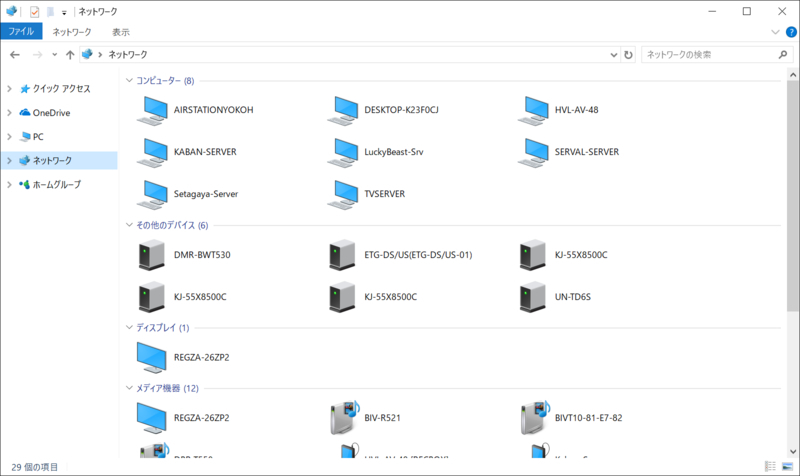
Task: Collapse the メディア機器 (12) group
Action: coord(129,388)
